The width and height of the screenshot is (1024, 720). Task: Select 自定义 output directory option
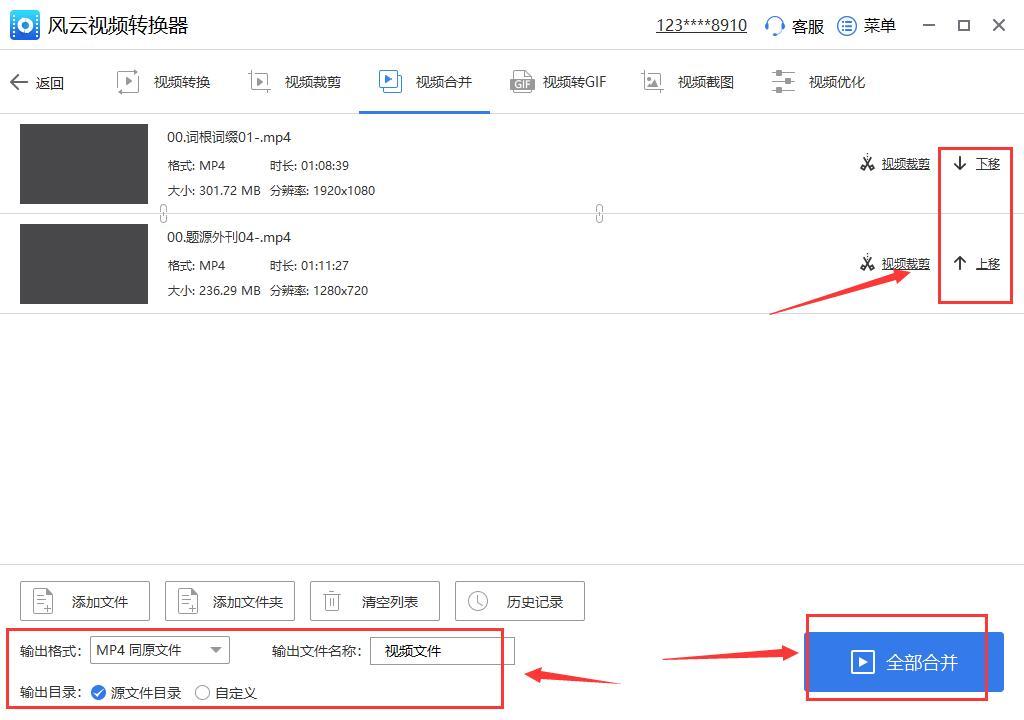coord(226,693)
